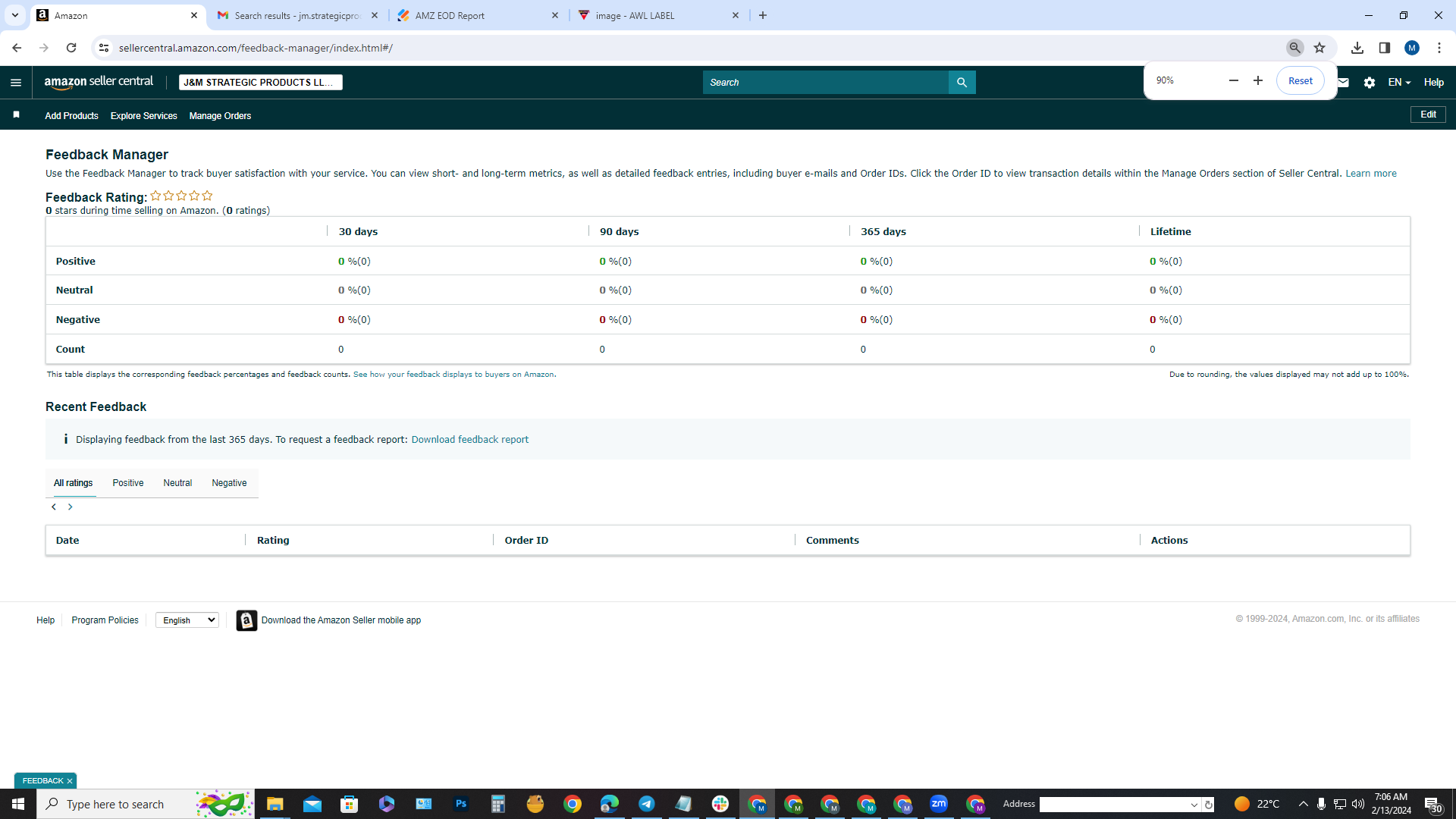The height and width of the screenshot is (819, 1456).
Task: Open Explore Services in the navigation bar
Action: 143,116
